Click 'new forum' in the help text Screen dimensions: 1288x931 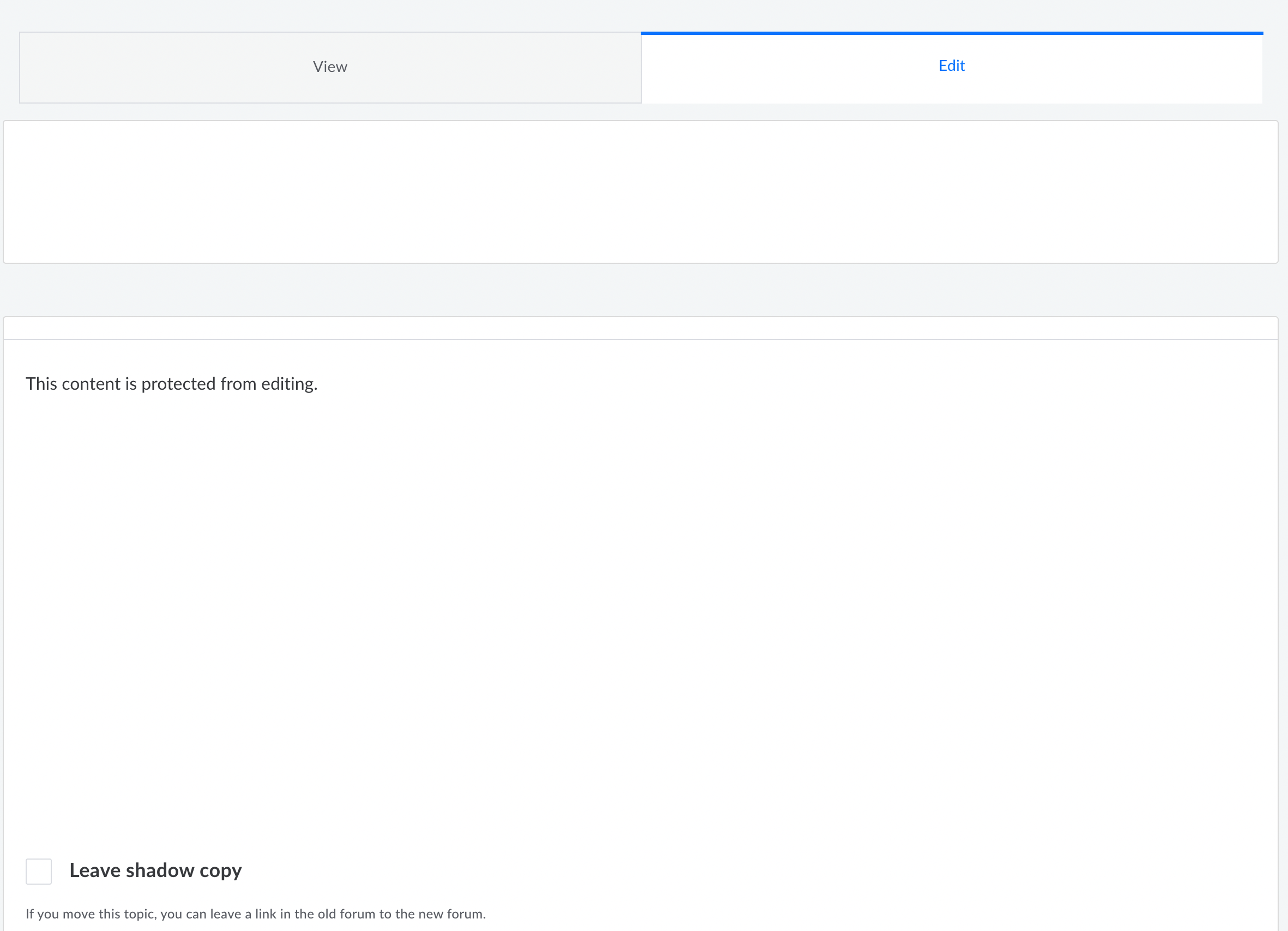click(x=451, y=914)
